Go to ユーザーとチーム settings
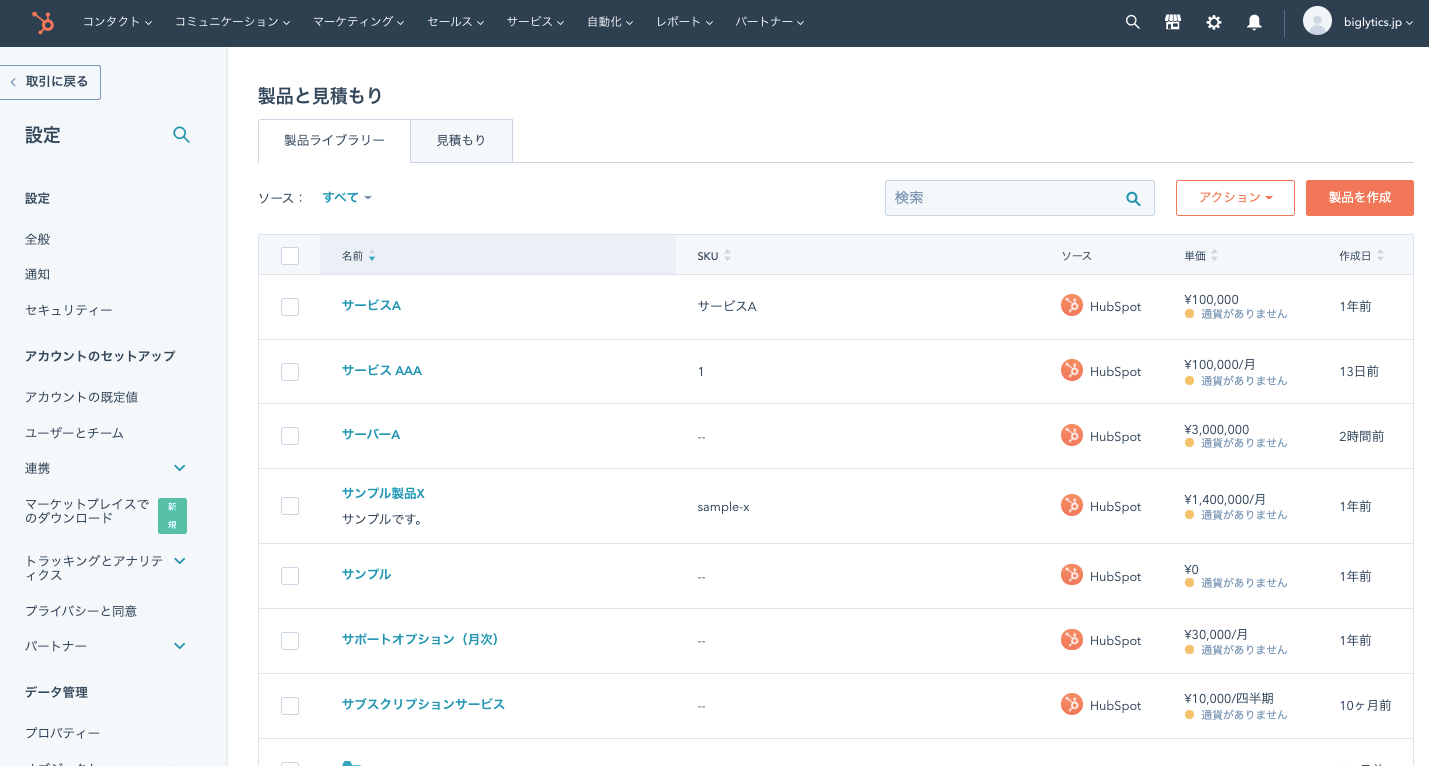 [x=74, y=433]
